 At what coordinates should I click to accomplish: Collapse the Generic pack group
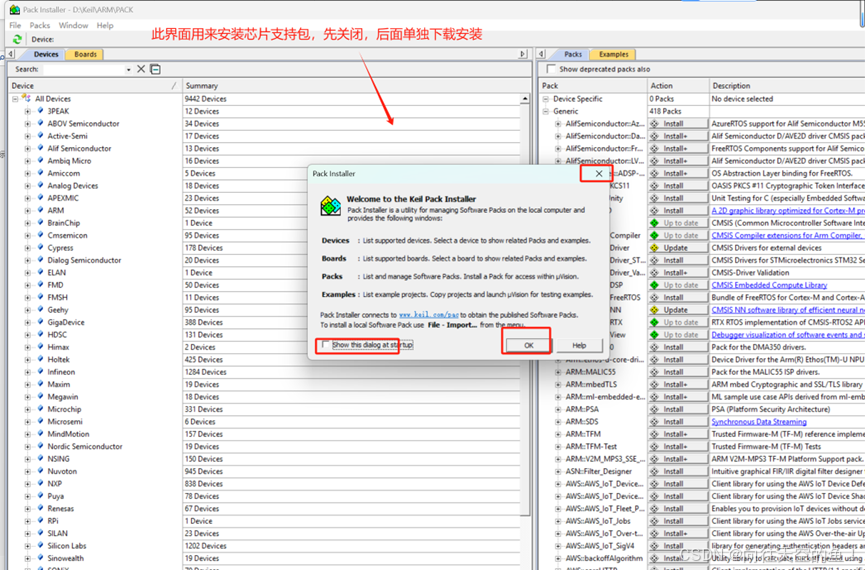pyautogui.click(x=546, y=111)
